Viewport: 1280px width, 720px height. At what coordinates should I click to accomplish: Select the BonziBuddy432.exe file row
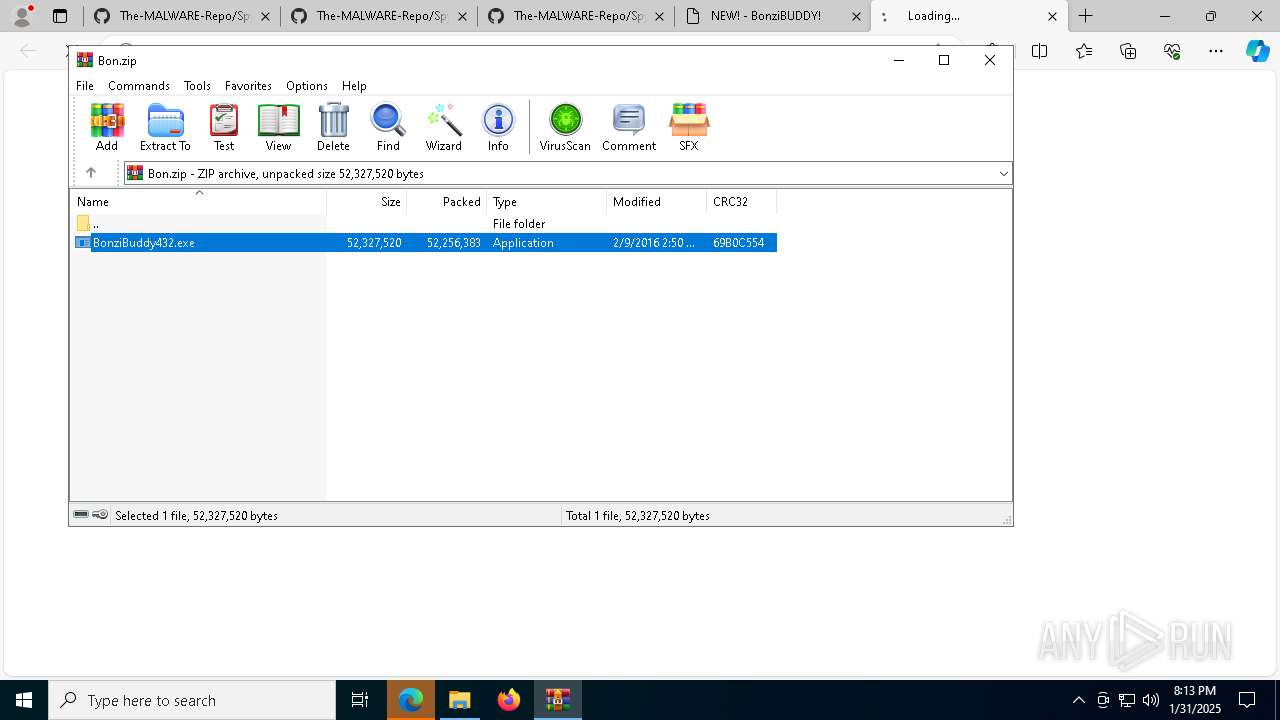(x=425, y=242)
